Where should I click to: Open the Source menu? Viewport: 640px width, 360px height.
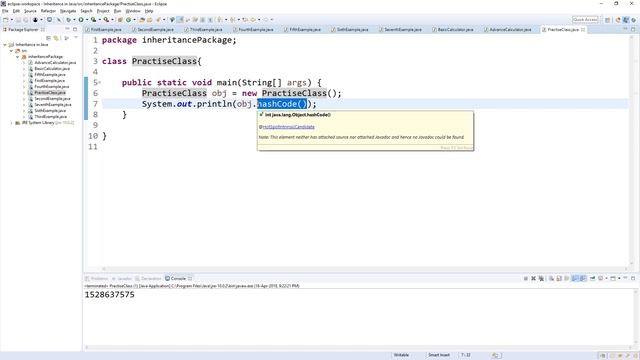coord(30,11)
